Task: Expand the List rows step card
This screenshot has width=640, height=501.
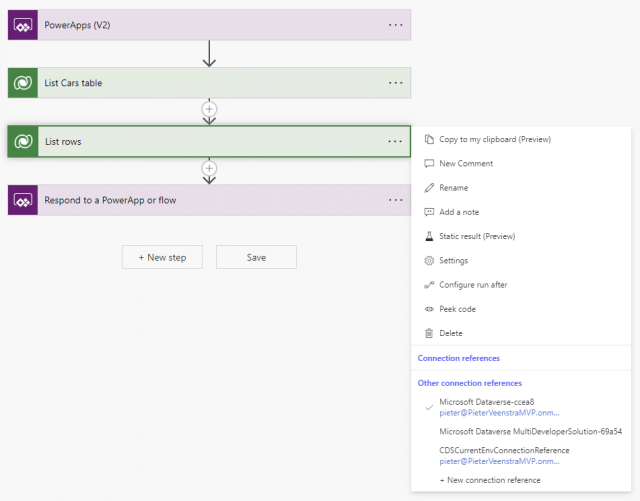Action: [x=209, y=141]
